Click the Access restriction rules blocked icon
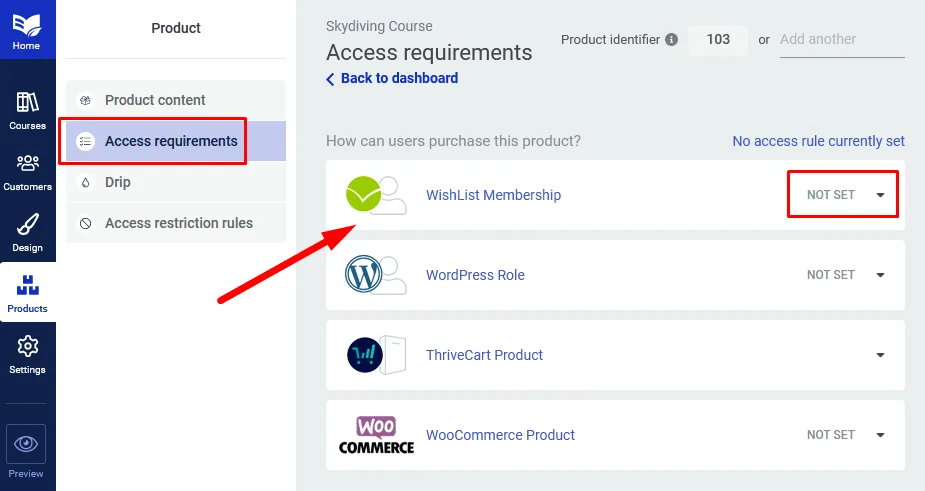The image size is (925, 491). (86, 223)
